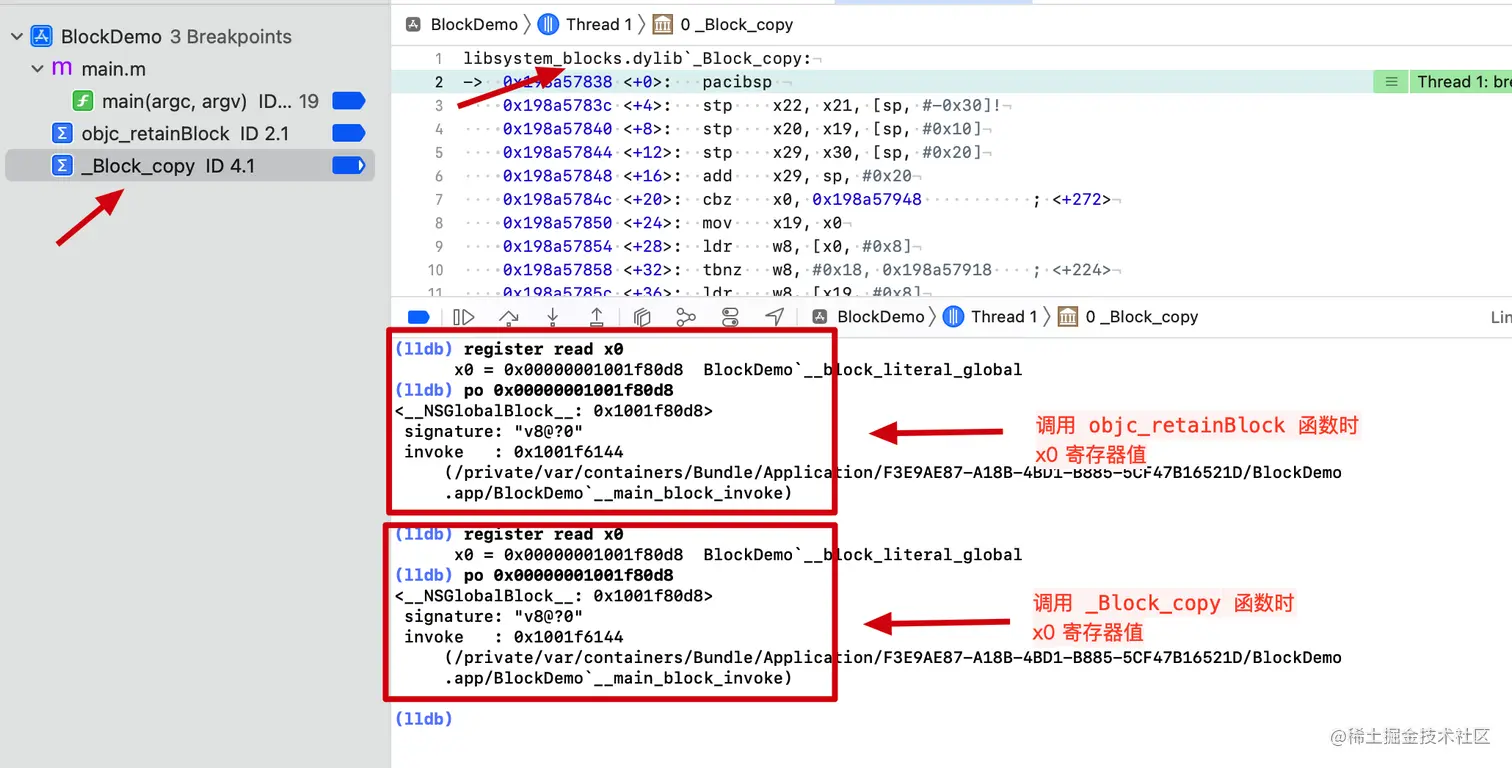Select main.m in breakpoint navigator
1512x768 pixels.
click(x=115, y=69)
